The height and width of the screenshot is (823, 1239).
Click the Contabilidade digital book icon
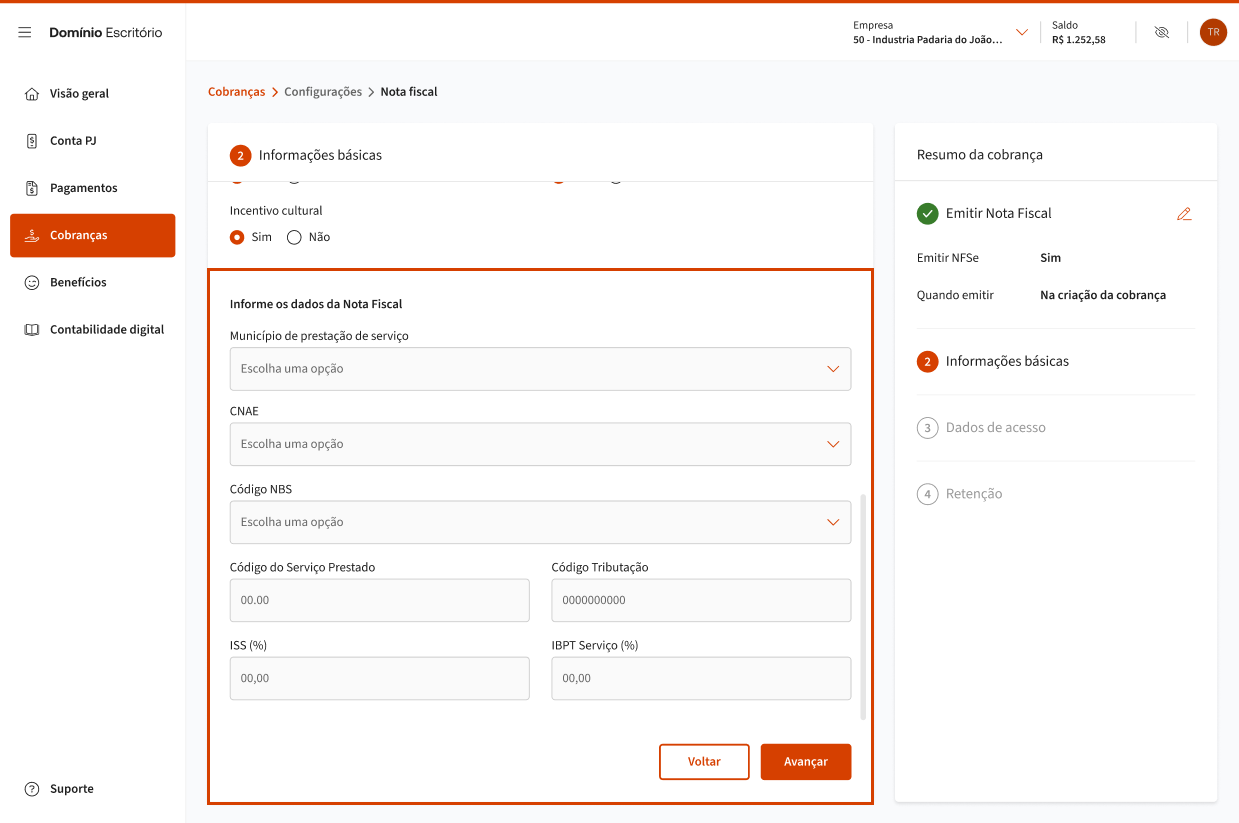[x=32, y=330]
